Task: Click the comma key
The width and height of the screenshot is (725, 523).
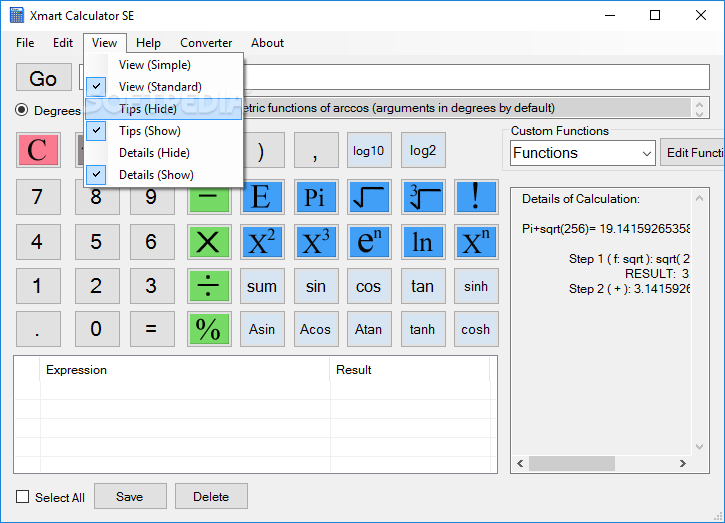Action: pos(316,150)
